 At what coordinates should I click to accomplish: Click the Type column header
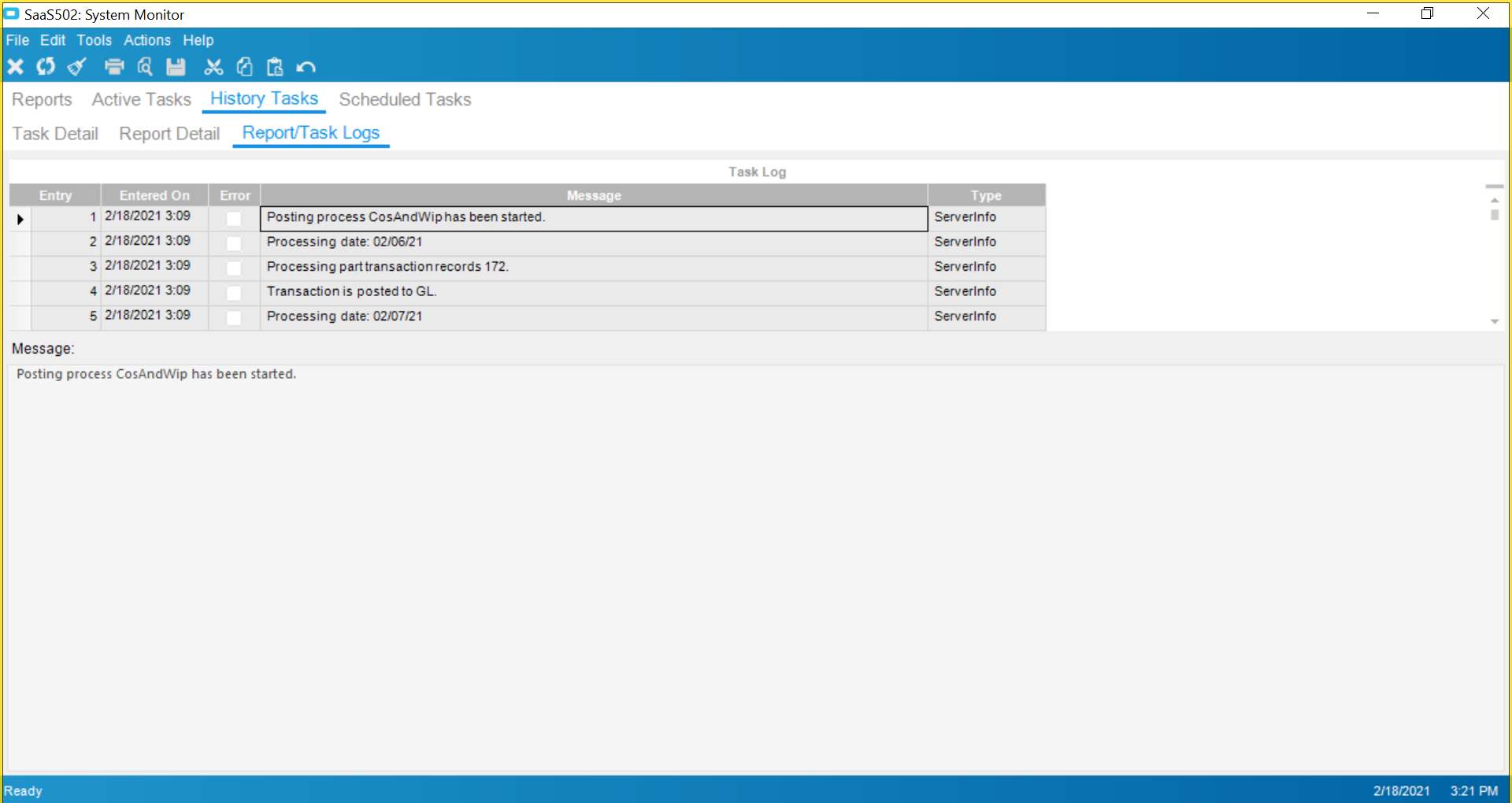pyautogui.click(x=987, y=195)
